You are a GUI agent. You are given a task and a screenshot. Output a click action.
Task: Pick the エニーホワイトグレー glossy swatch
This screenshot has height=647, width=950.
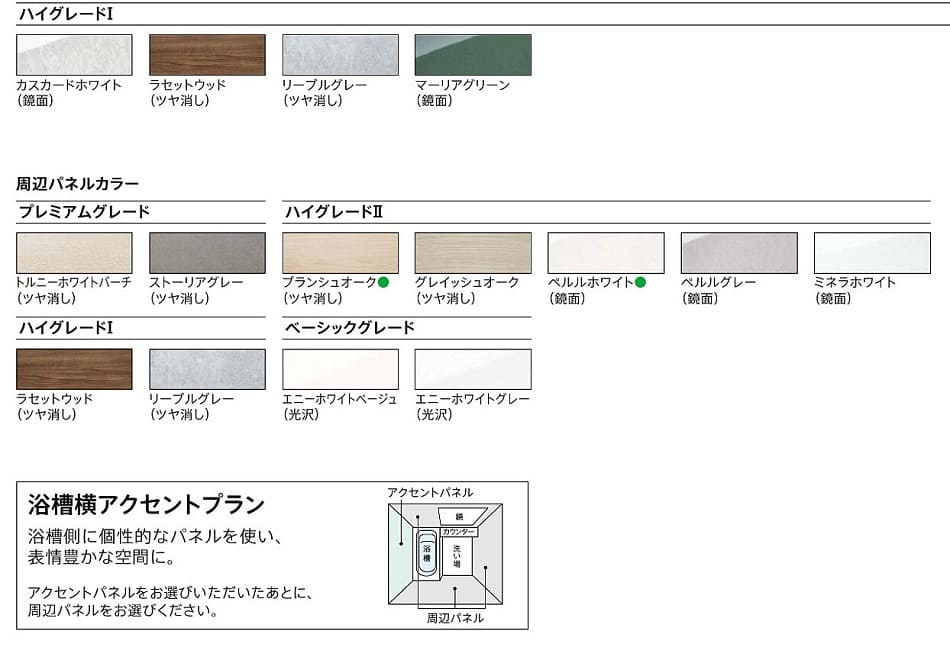click(x=473, y=369)
